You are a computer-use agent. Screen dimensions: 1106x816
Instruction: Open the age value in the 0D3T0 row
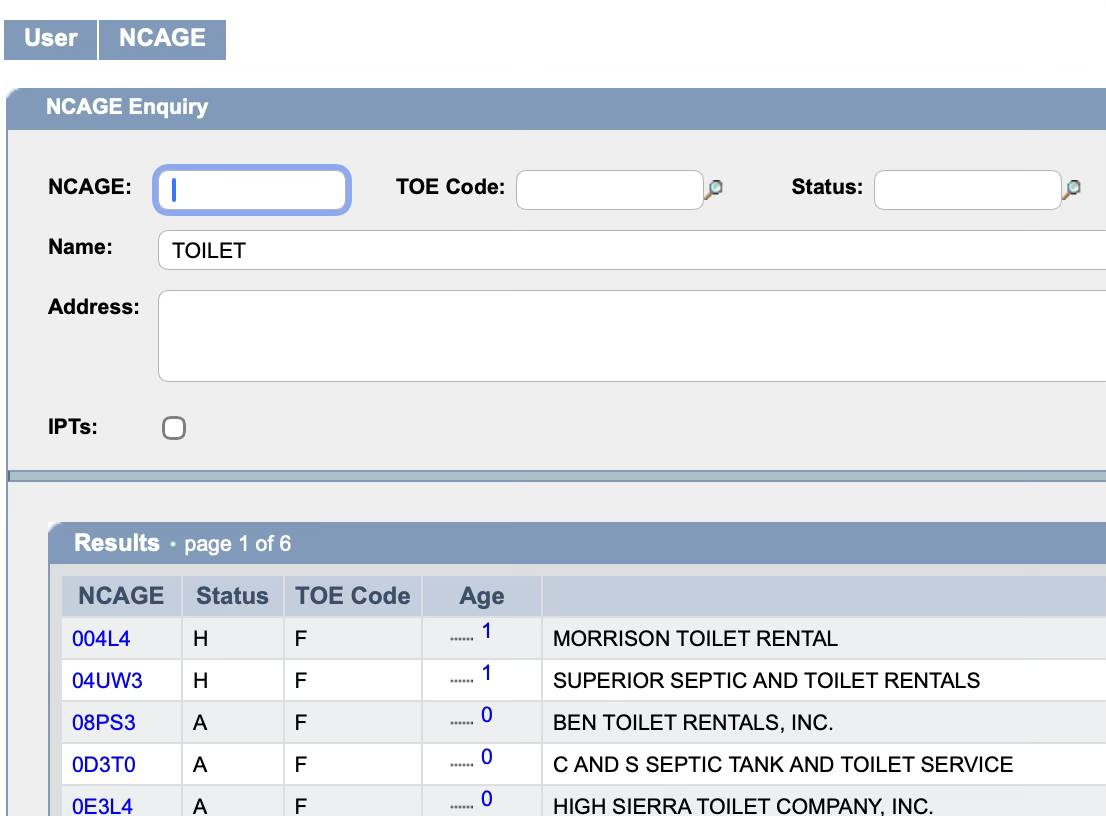tap(487, 757)
